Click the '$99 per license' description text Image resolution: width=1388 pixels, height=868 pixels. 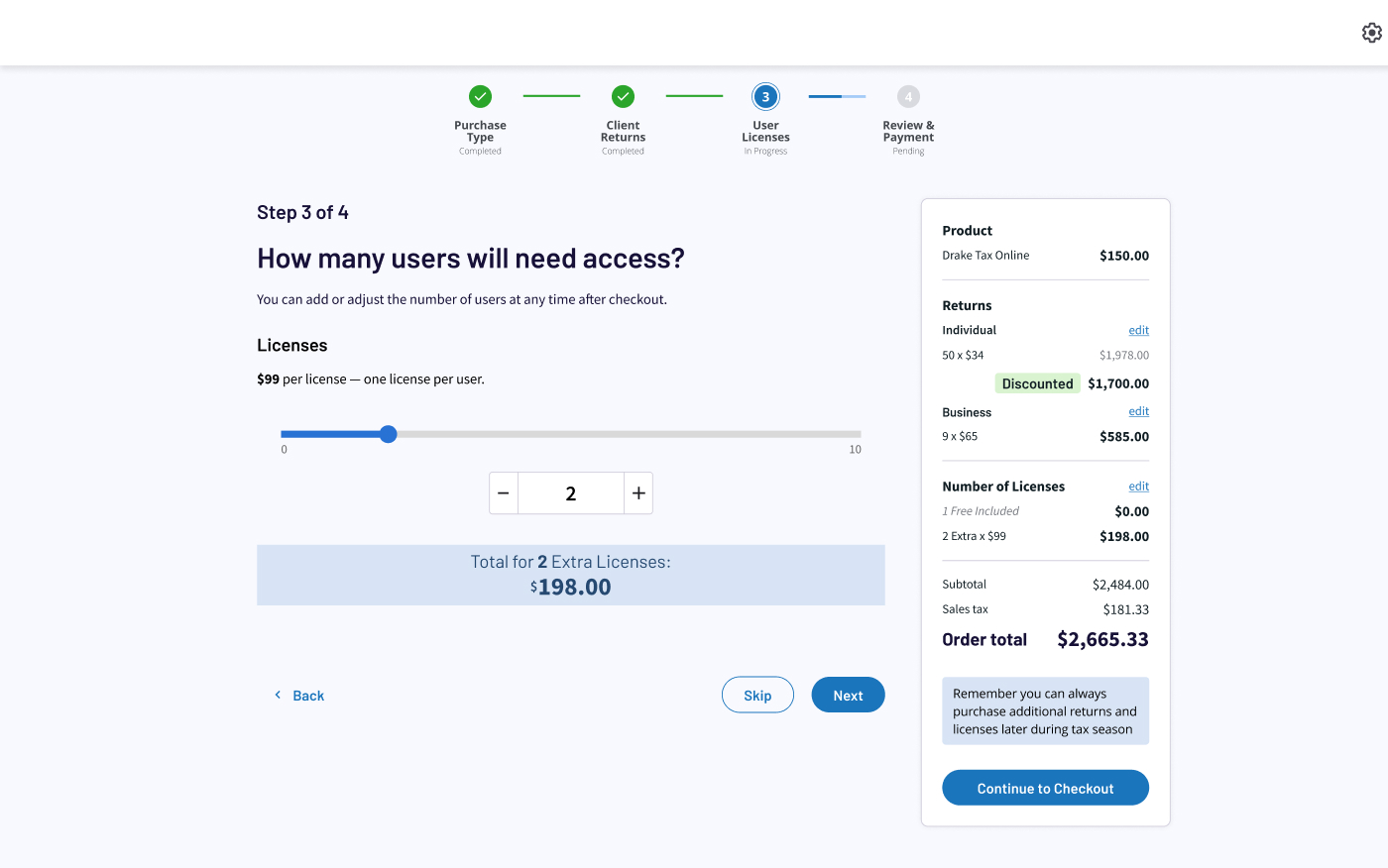371,380
